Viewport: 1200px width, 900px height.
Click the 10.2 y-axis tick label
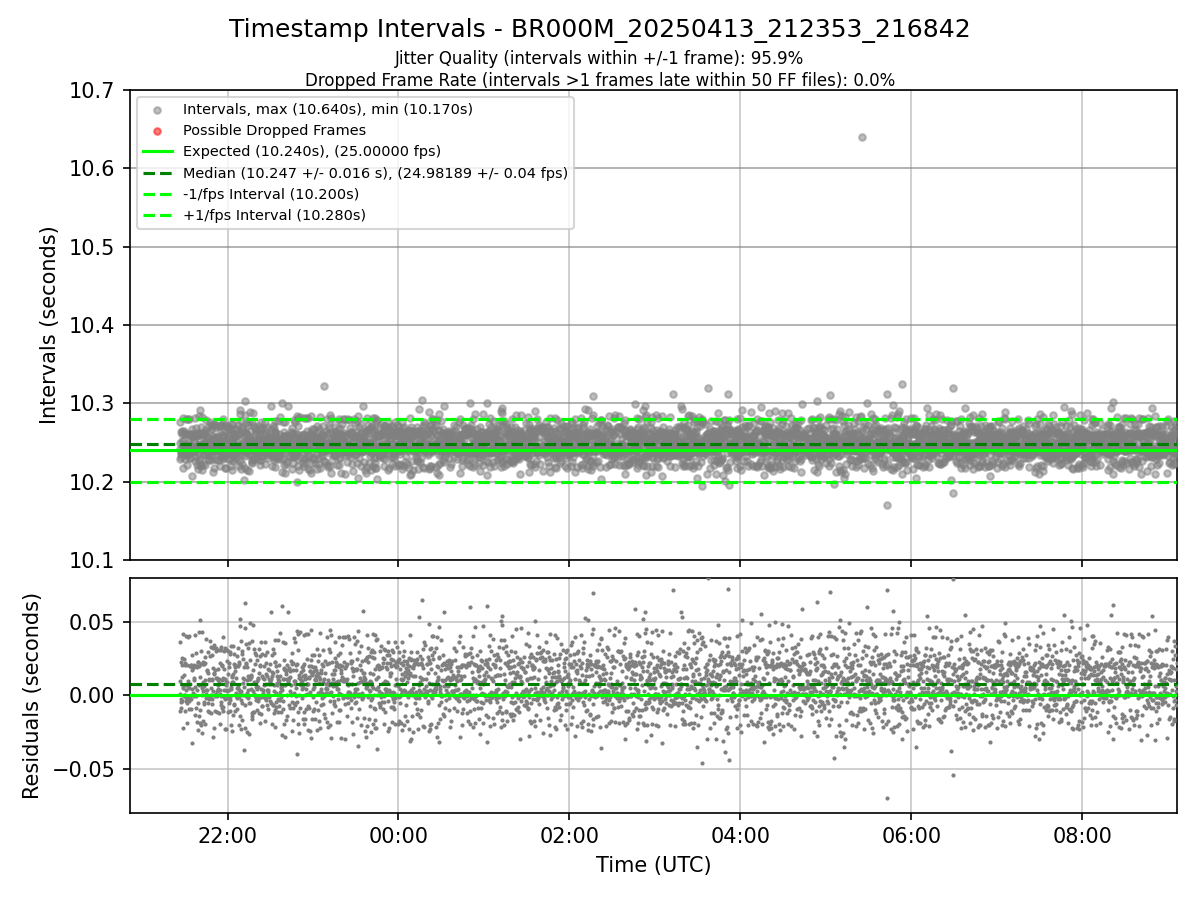coord(93,482)
